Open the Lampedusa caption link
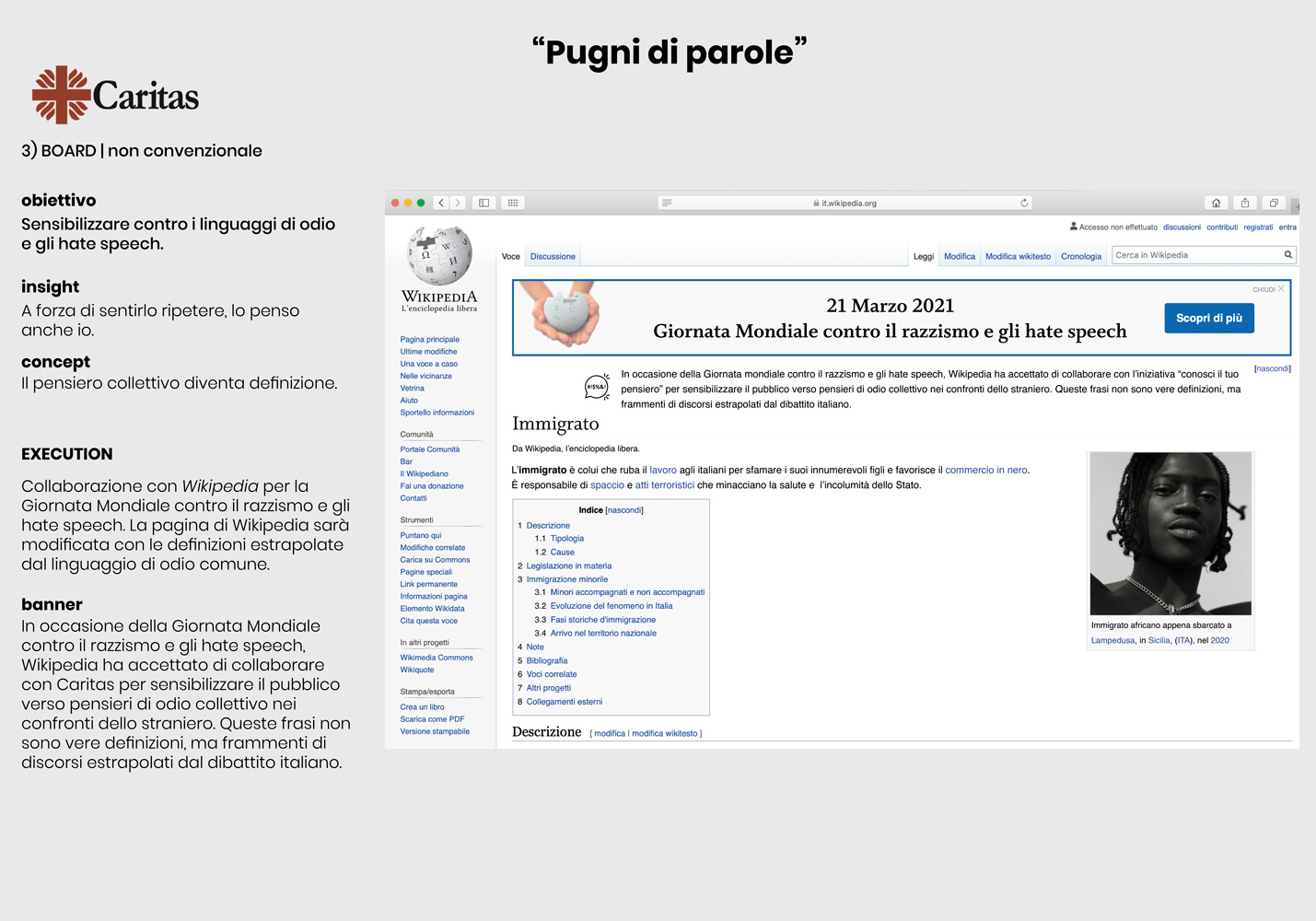This screenshot has height=921, width=1316. [1112, 640]
